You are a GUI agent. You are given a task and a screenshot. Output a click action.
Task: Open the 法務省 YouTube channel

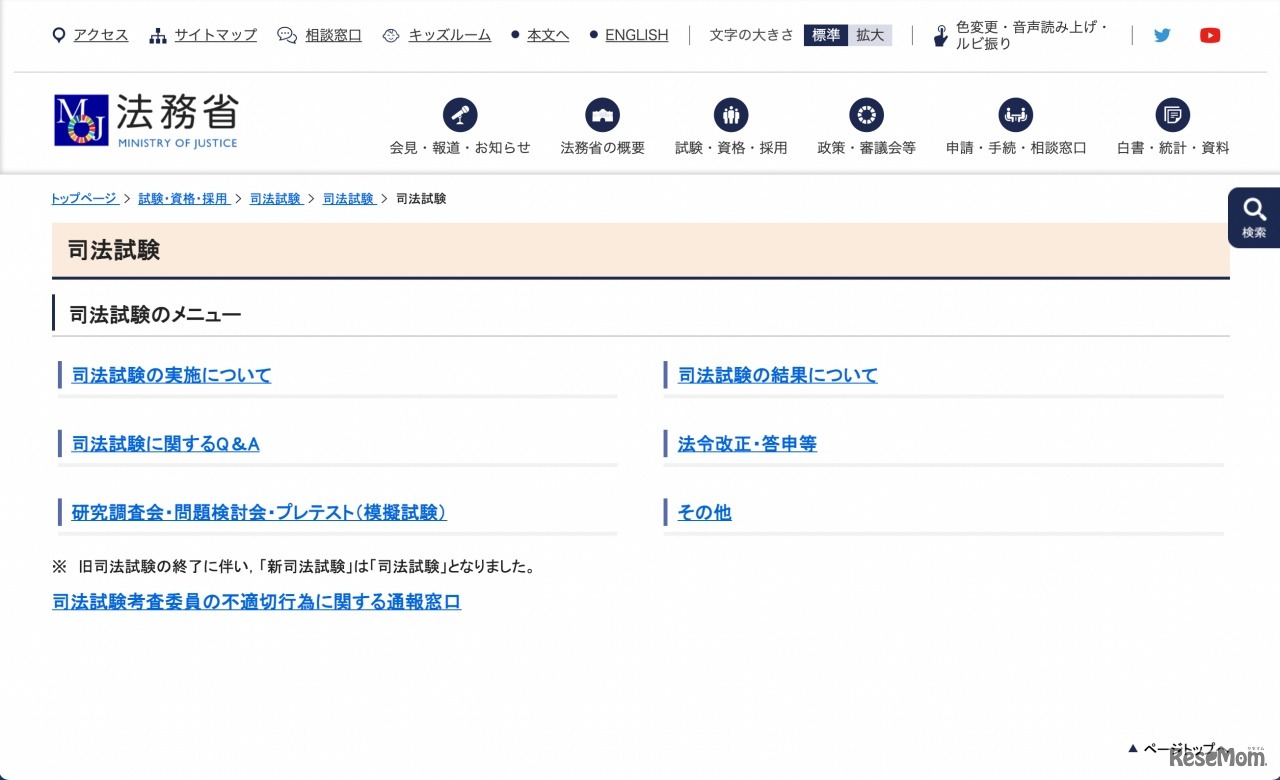(x=1210, y=34)
